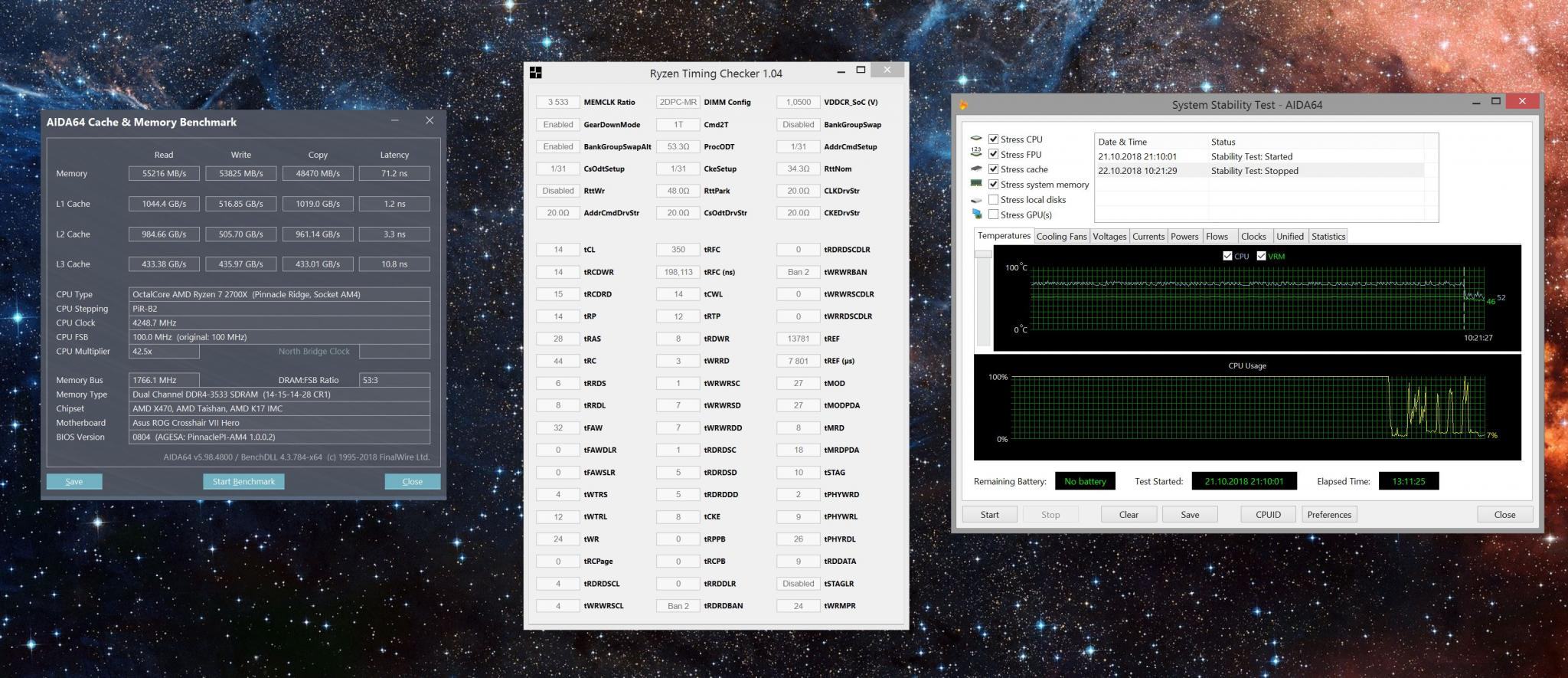Click Save in System Stability Test window
This screenshot has height=678, width=1568.
(1190, 515)
